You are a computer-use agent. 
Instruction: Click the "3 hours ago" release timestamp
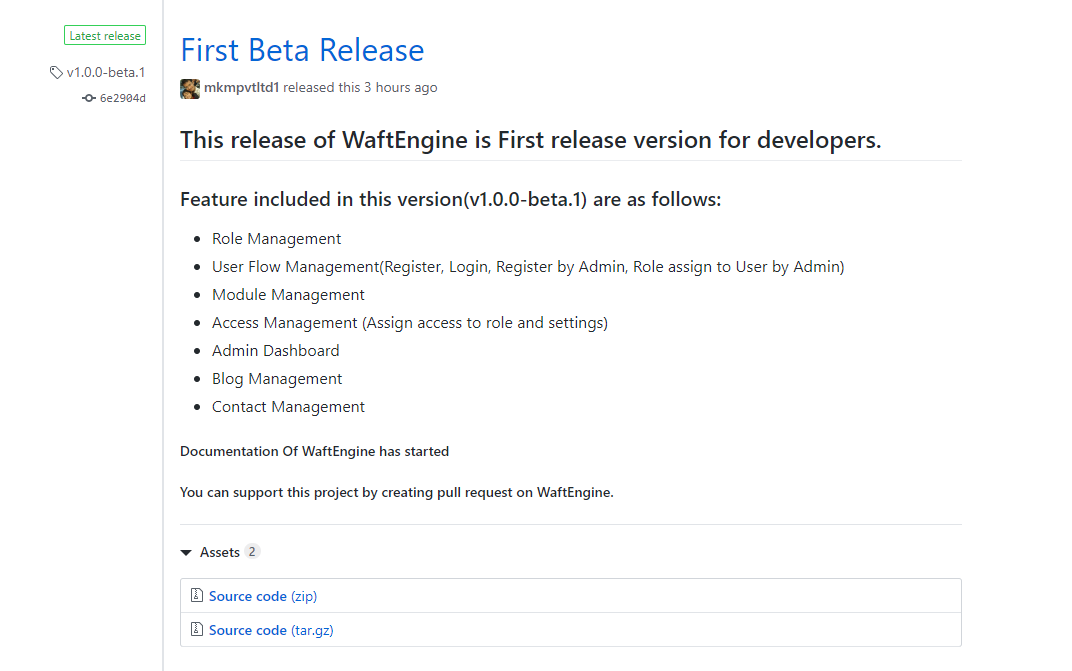(x=400, y=88)
